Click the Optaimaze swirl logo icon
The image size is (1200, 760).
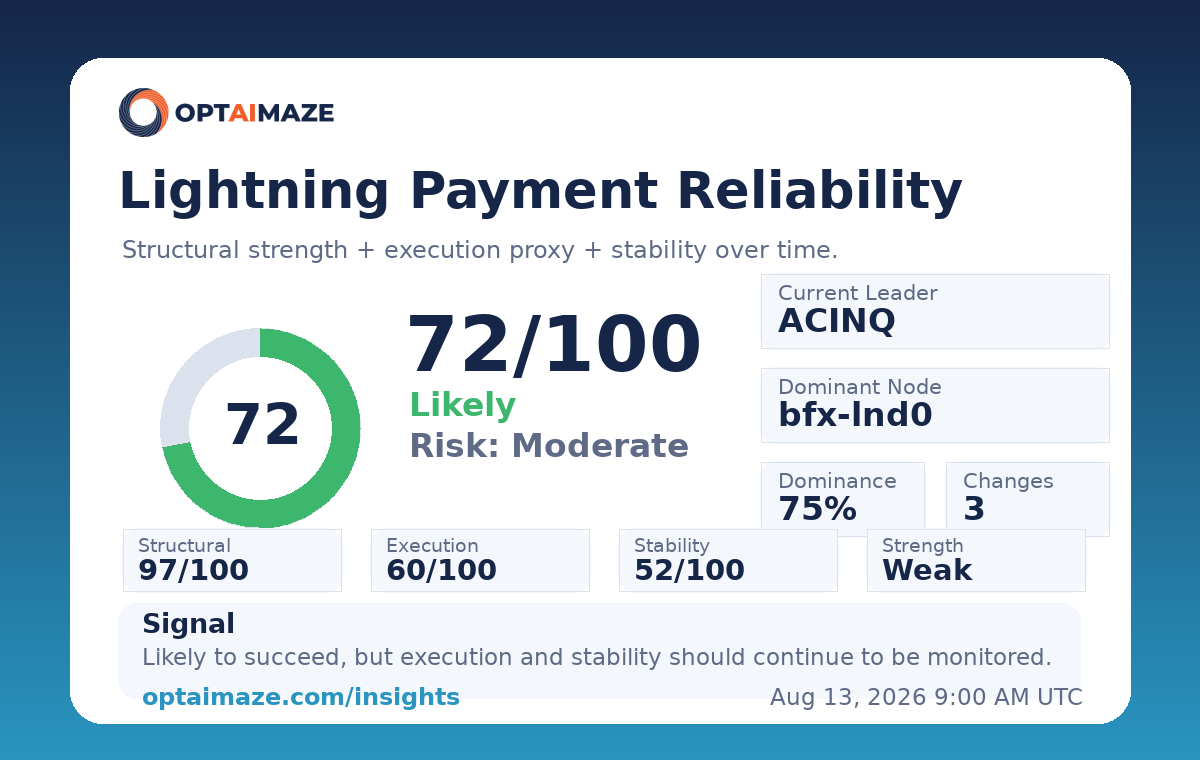tap(144, 112)
